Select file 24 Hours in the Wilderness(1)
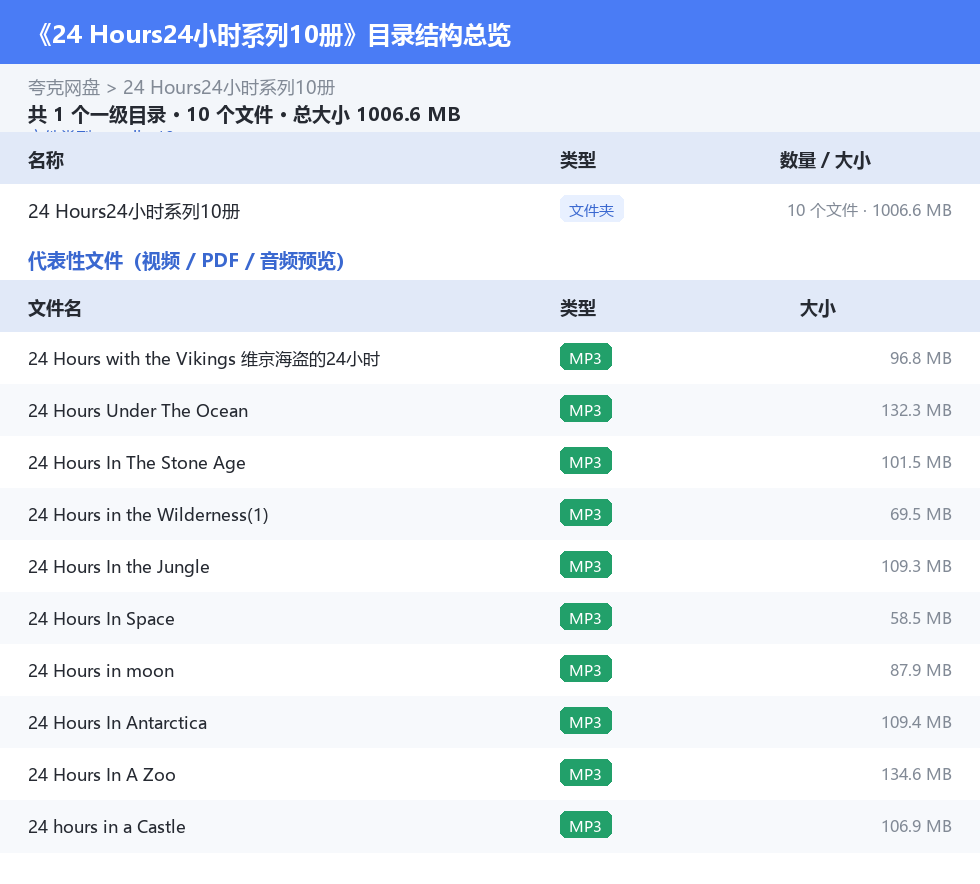Viewport: 980px width, 884px height. 490,514
